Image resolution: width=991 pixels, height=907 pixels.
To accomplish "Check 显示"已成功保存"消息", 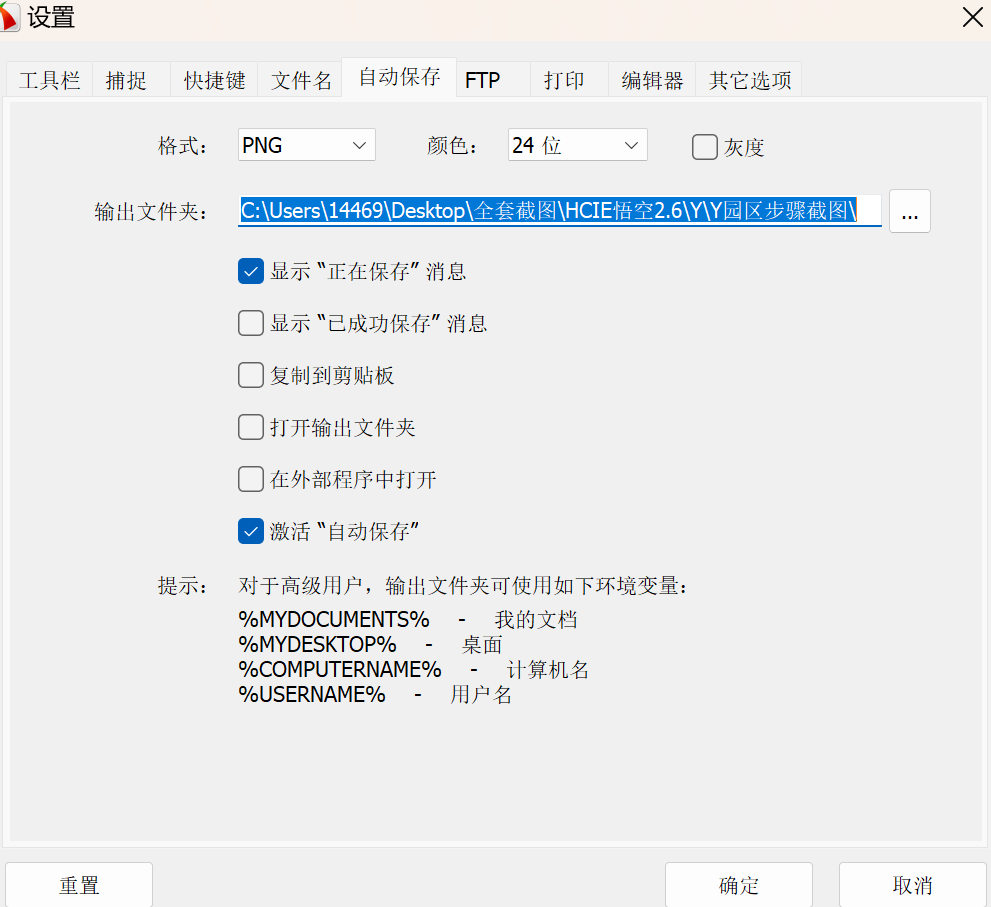I will (251, 323).
